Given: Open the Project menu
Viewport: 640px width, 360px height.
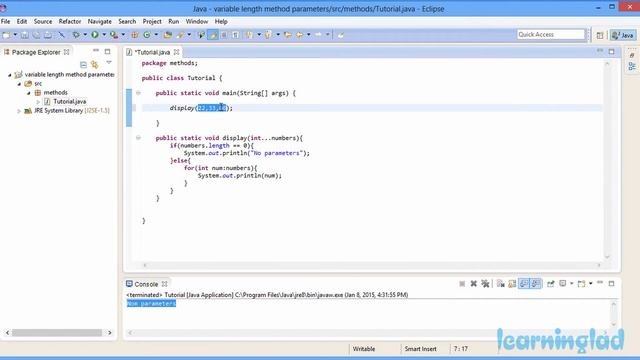Looking at the screenshot, I should [152, 21].
